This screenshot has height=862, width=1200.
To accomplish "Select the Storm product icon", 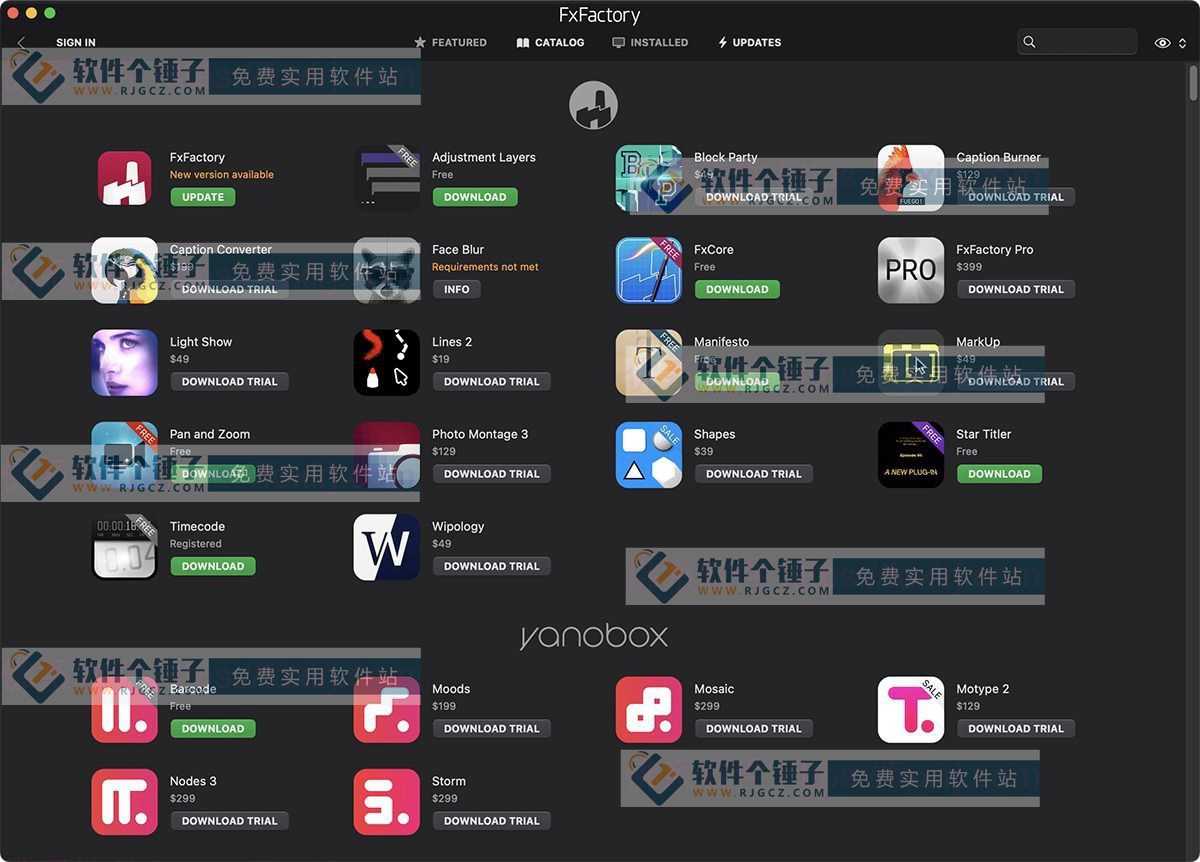I will pyautogui.click(x=387, y=801).
